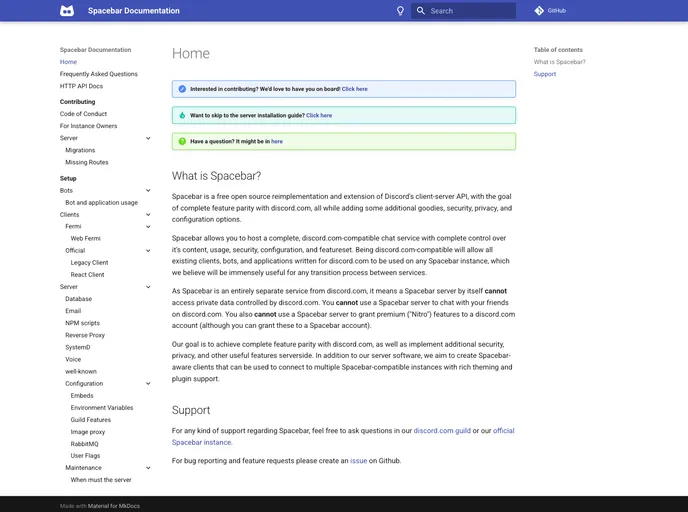Viewport: 688px width, 512px height.
Task: Collapse the Clients section chevron
Action: point(148,215)
